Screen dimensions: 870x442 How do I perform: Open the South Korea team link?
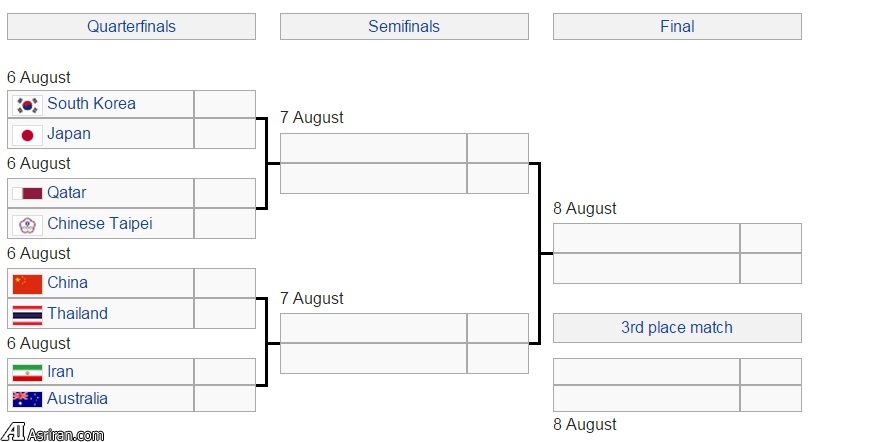91,104
